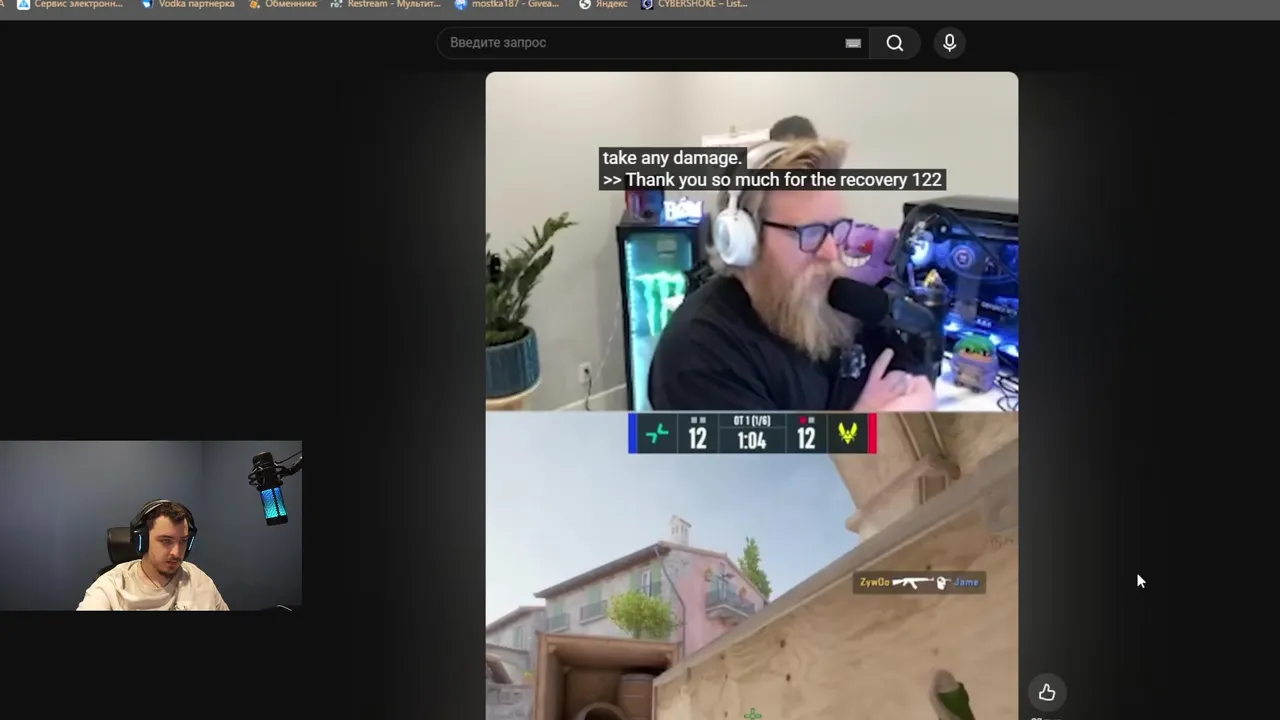Open the 'mostka187 - Givea...' bookmark
1280x720 pixels.
click(x=508, y=5)
